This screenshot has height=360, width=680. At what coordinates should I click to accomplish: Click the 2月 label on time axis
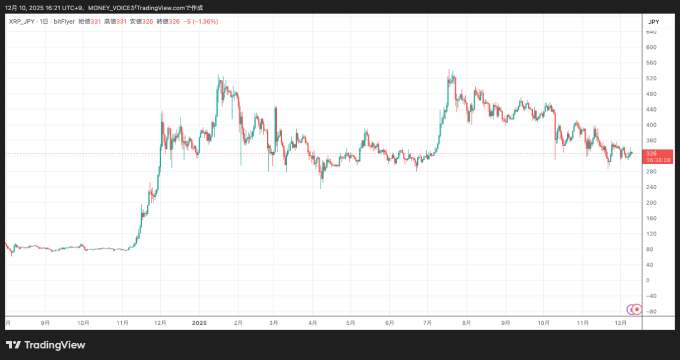click(x=238, y=323)
